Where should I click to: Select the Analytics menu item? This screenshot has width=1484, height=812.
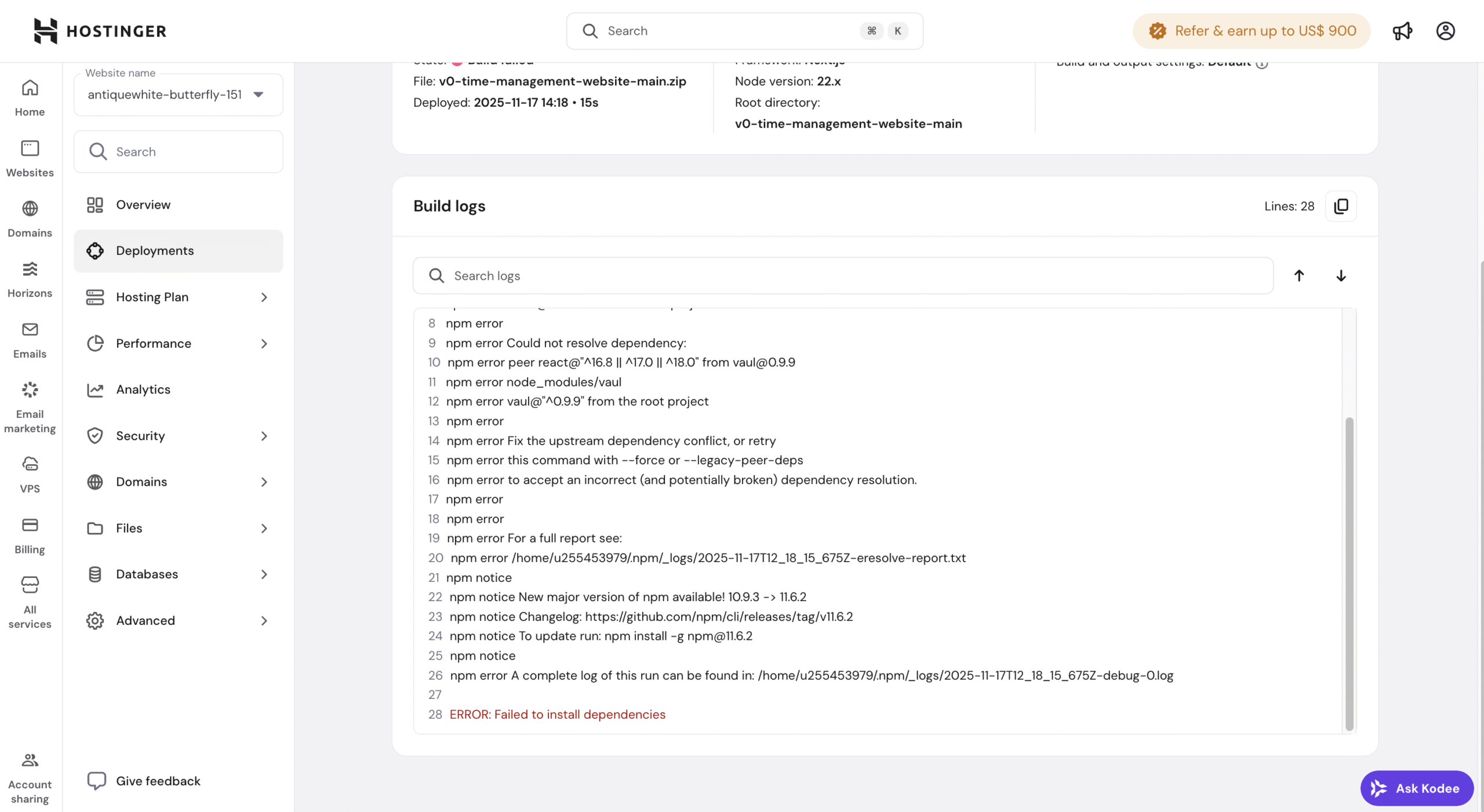pyautogui.click(x=143, y=389)
